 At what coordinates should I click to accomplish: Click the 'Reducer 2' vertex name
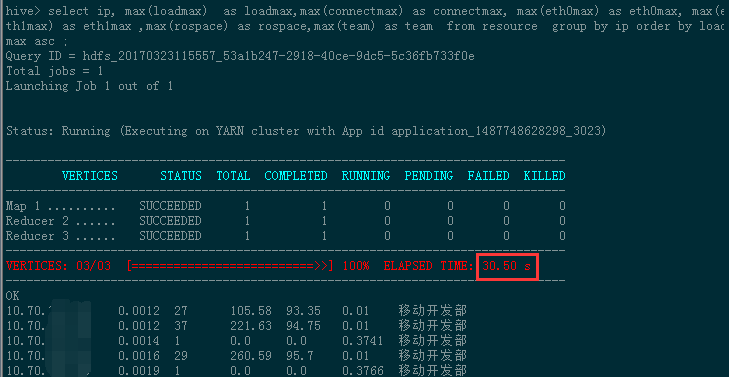pos(37,221)
